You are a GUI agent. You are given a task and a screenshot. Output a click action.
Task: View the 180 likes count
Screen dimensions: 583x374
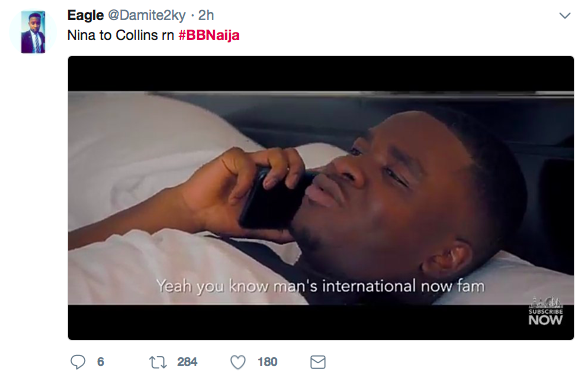coord(267,362)
